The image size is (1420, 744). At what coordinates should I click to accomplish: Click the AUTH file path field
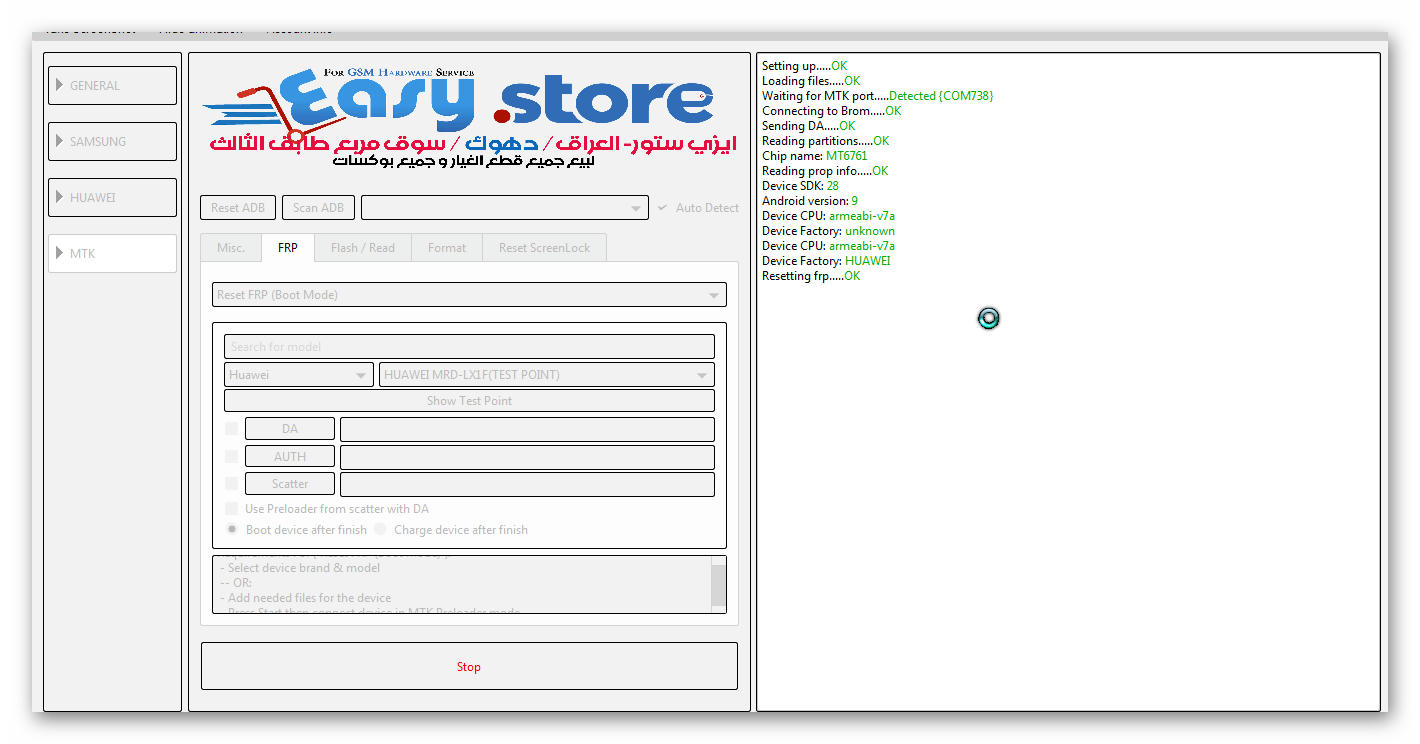(x=527, y=457)
